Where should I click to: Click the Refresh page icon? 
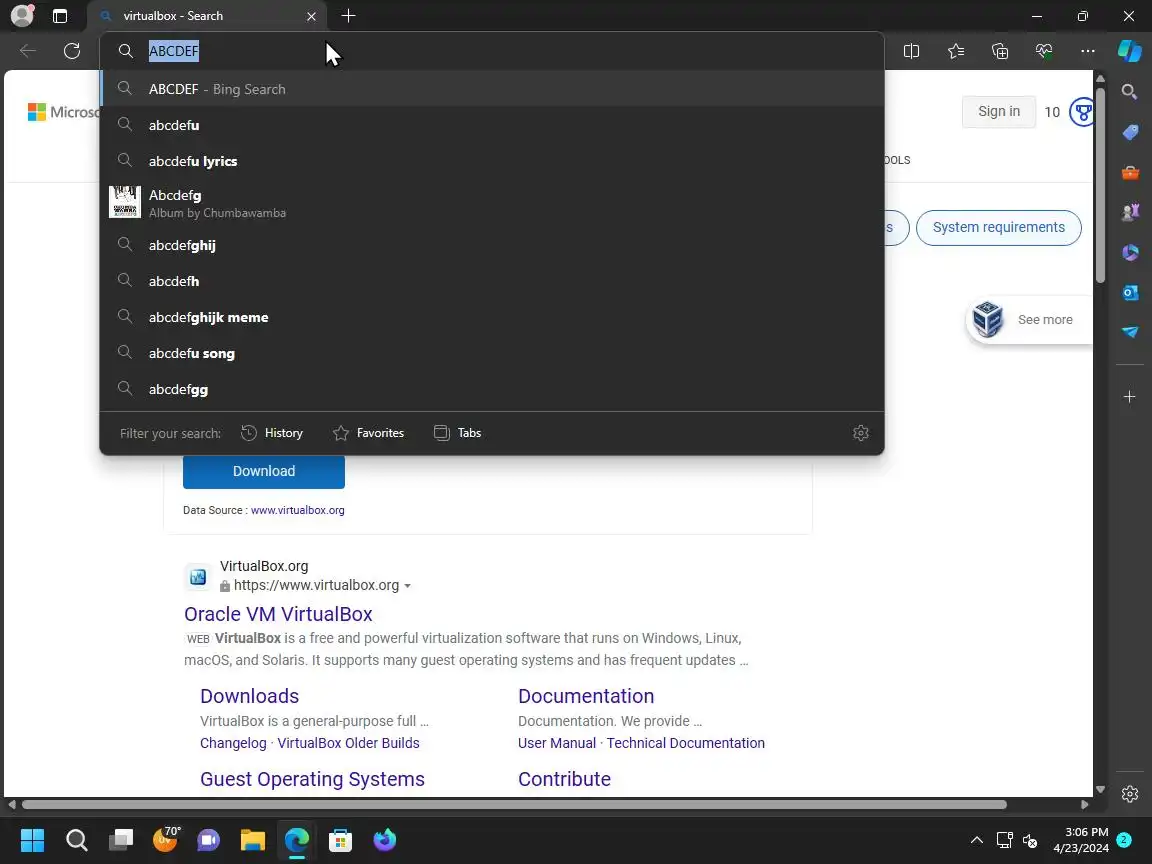tap(72, 51)
